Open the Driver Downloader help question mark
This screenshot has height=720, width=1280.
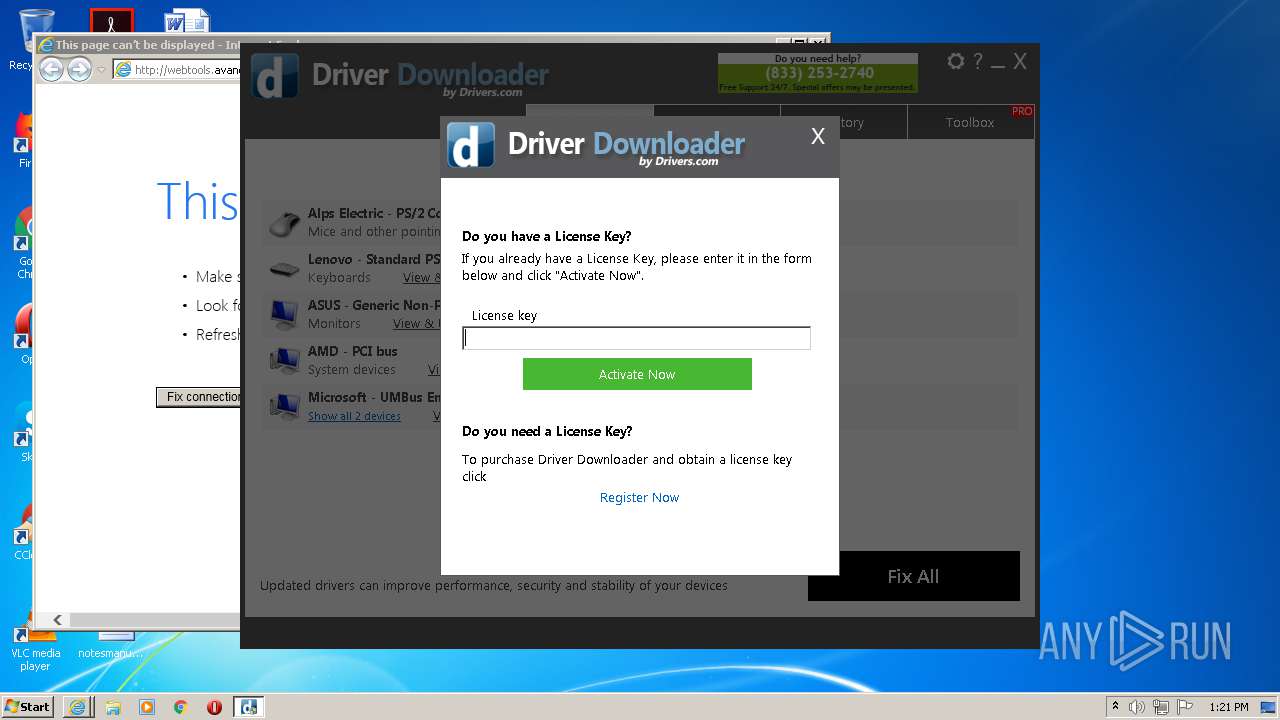[978, 61]
